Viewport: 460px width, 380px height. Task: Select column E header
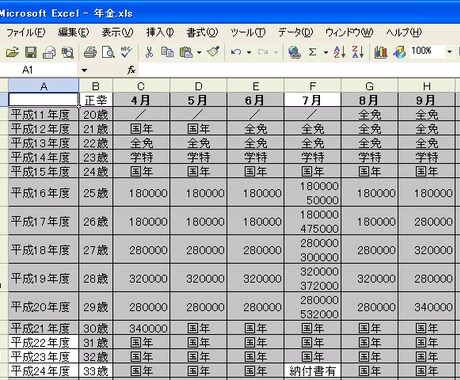255,86
